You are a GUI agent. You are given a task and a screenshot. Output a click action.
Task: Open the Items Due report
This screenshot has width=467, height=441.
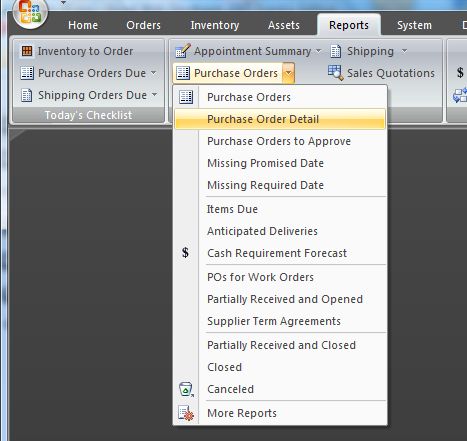[x=280, y=209]
